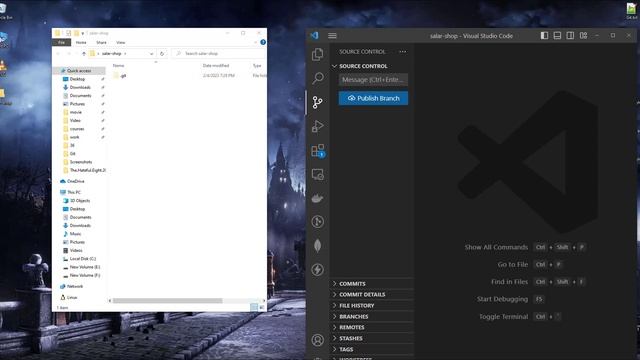
Task: Sort by the Date modified column header
Action: tap(216, 66)
